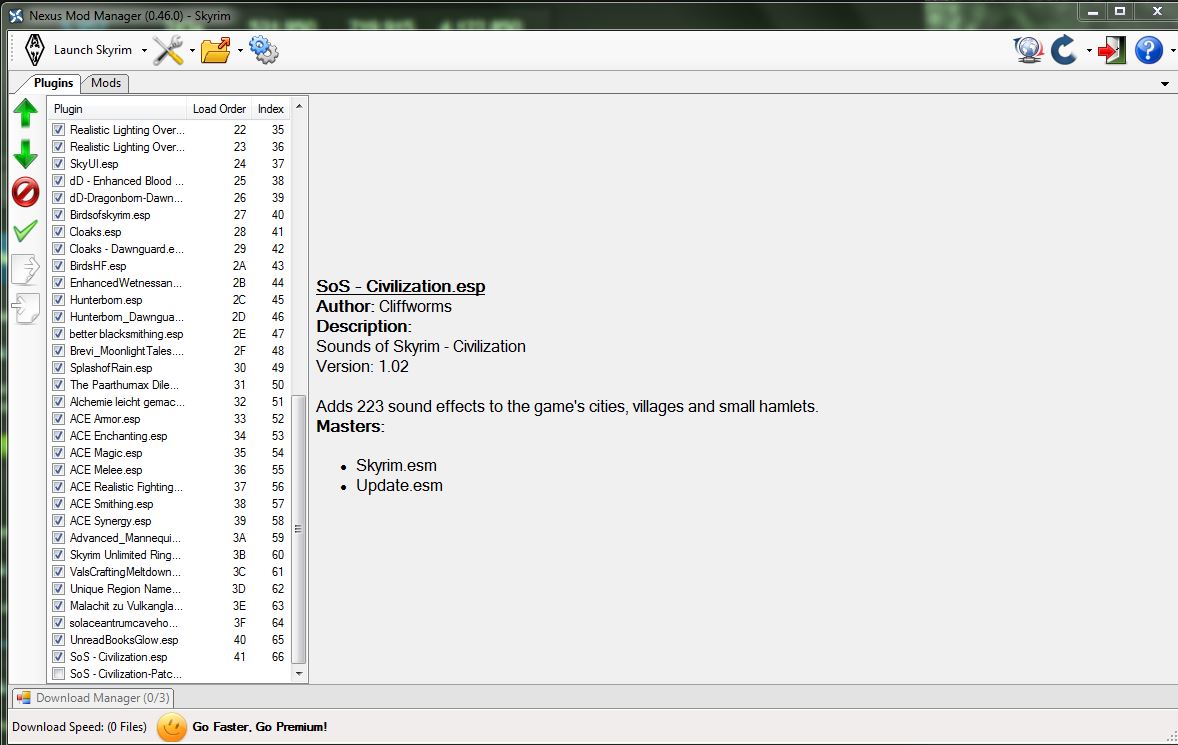Click the green move-down arrow icon
The width and height of the screenshot is (1178, 745).
25,154
